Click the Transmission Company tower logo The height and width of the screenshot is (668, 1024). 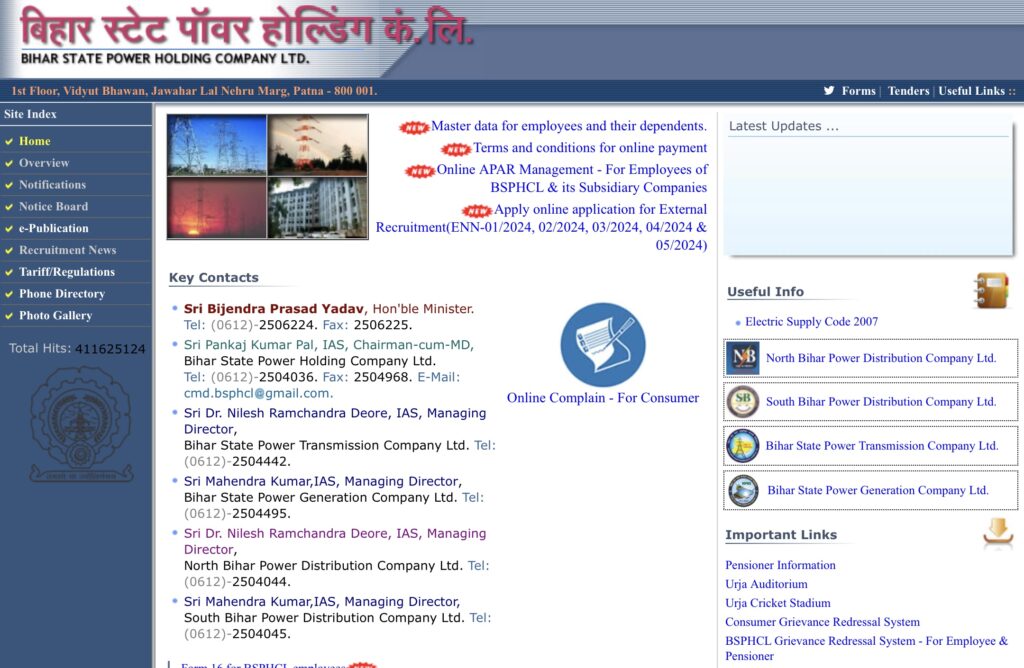[743, 446]
